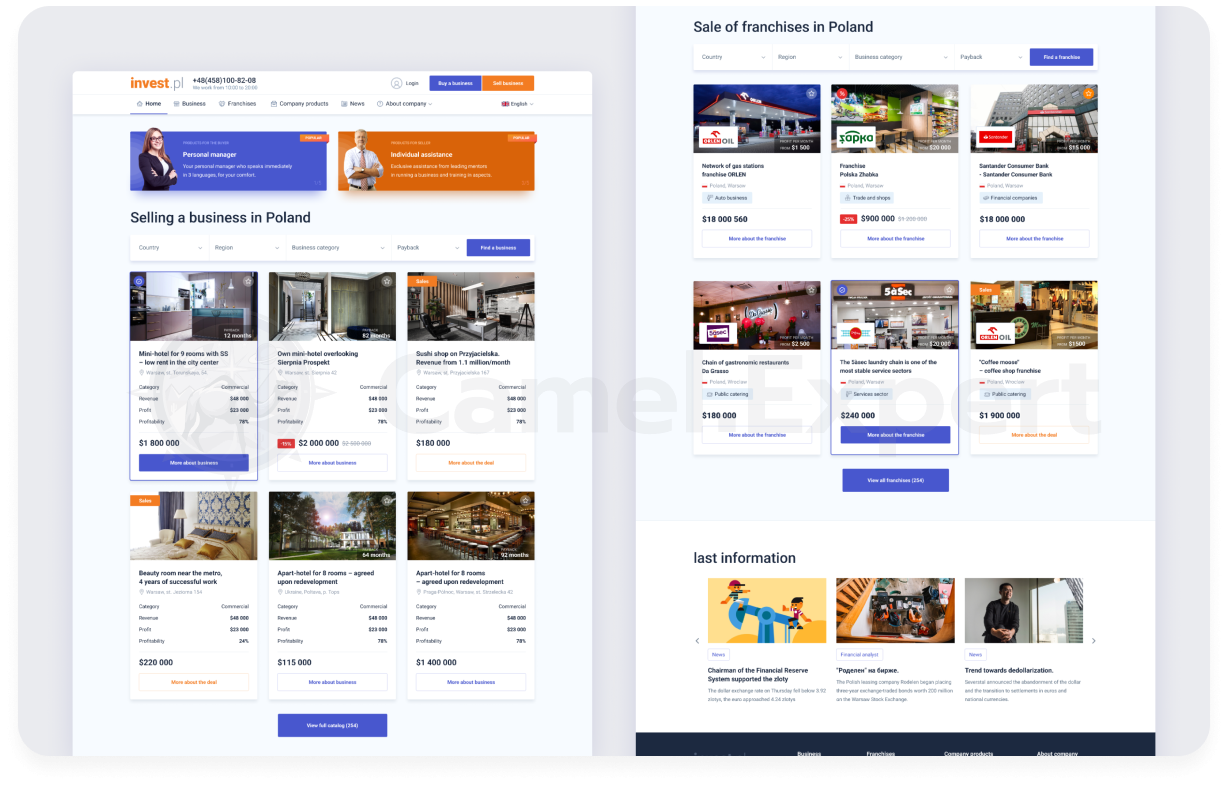The height and width of the screenshot is (786, 1228).
Task: Click View full catalog (254) button
Action: pos(332,725)
